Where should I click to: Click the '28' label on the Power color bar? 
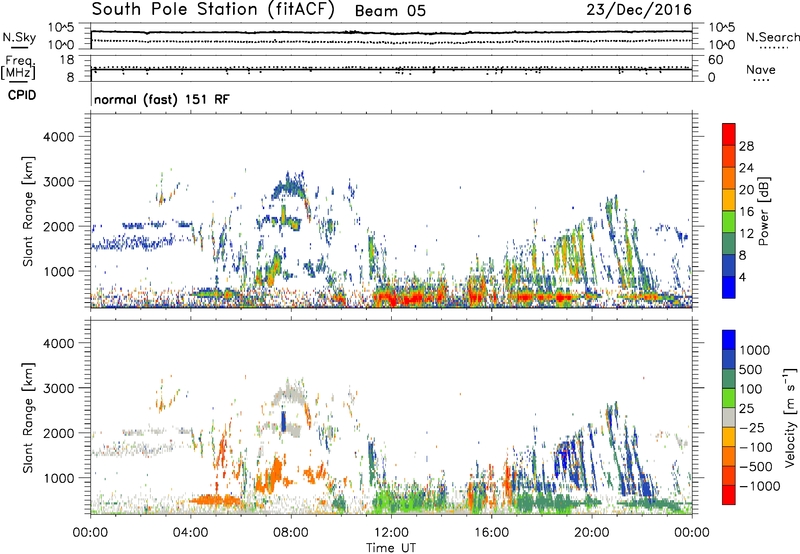click(x=746, y=146)
